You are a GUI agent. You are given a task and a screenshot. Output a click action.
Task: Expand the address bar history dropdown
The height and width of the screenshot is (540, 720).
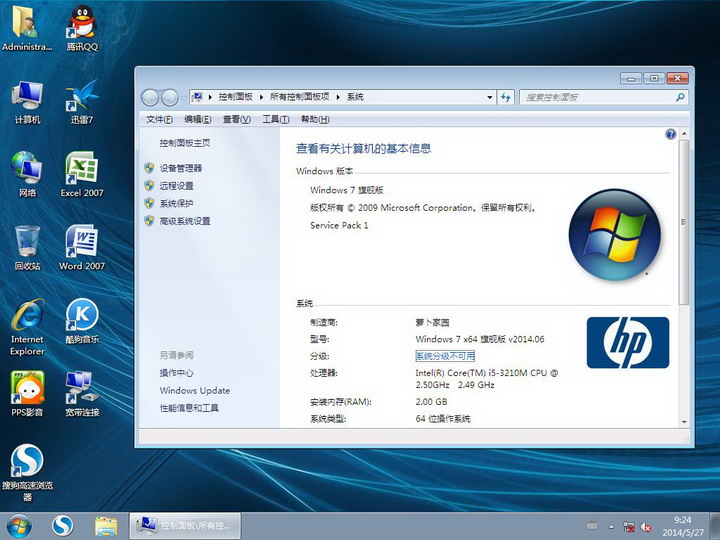point(489,97)
